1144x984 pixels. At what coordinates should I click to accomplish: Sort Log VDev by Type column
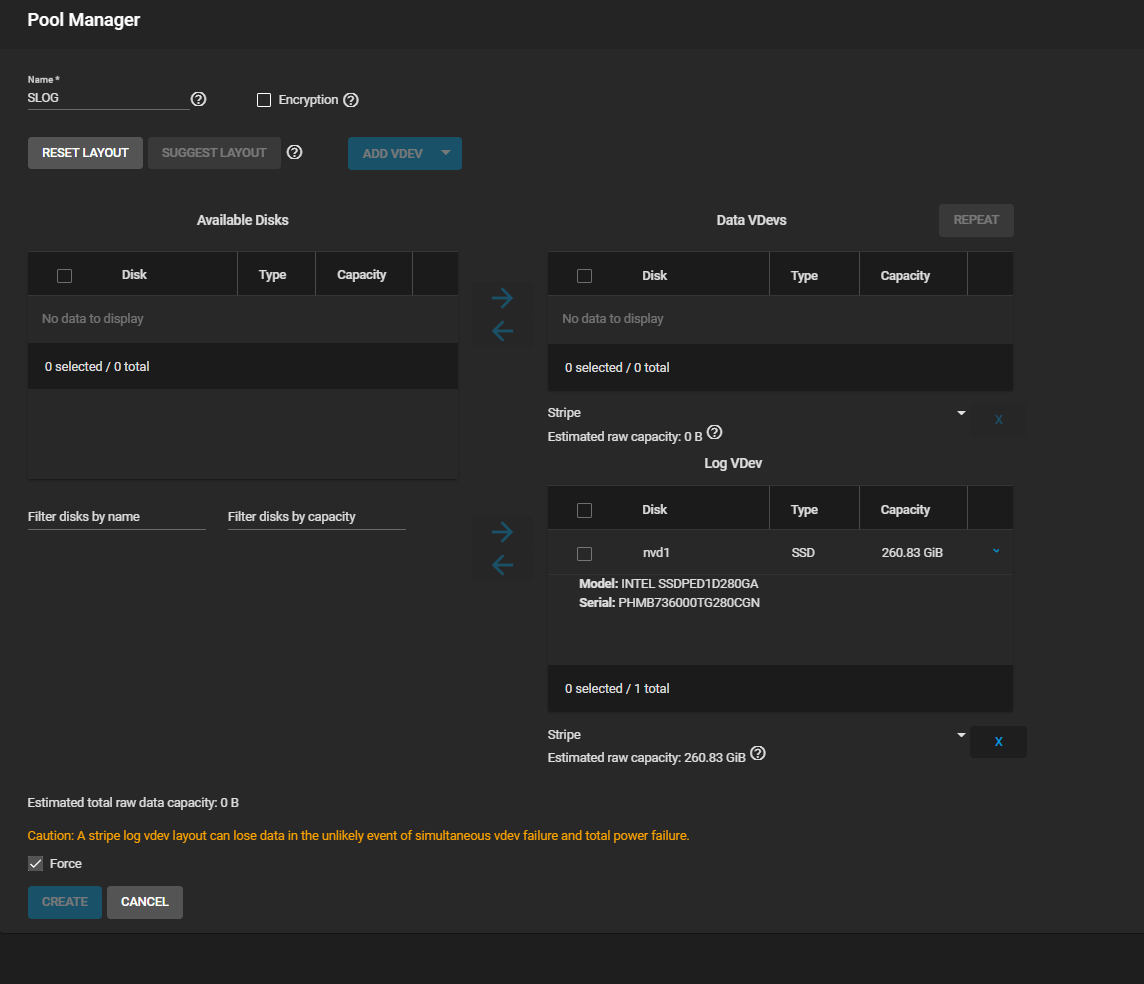[804, 510]
